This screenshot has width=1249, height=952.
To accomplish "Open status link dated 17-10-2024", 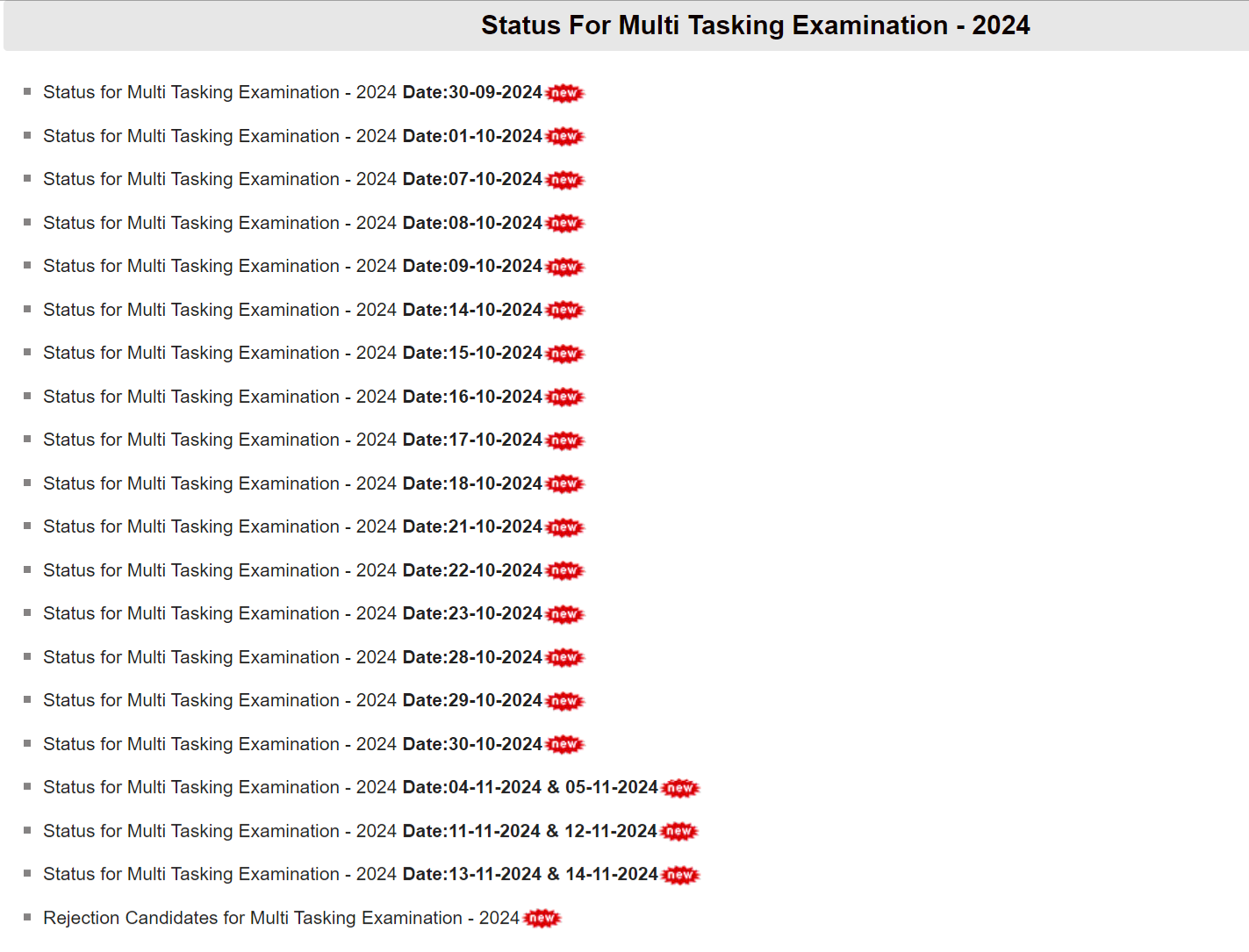I will pos(292,440).
